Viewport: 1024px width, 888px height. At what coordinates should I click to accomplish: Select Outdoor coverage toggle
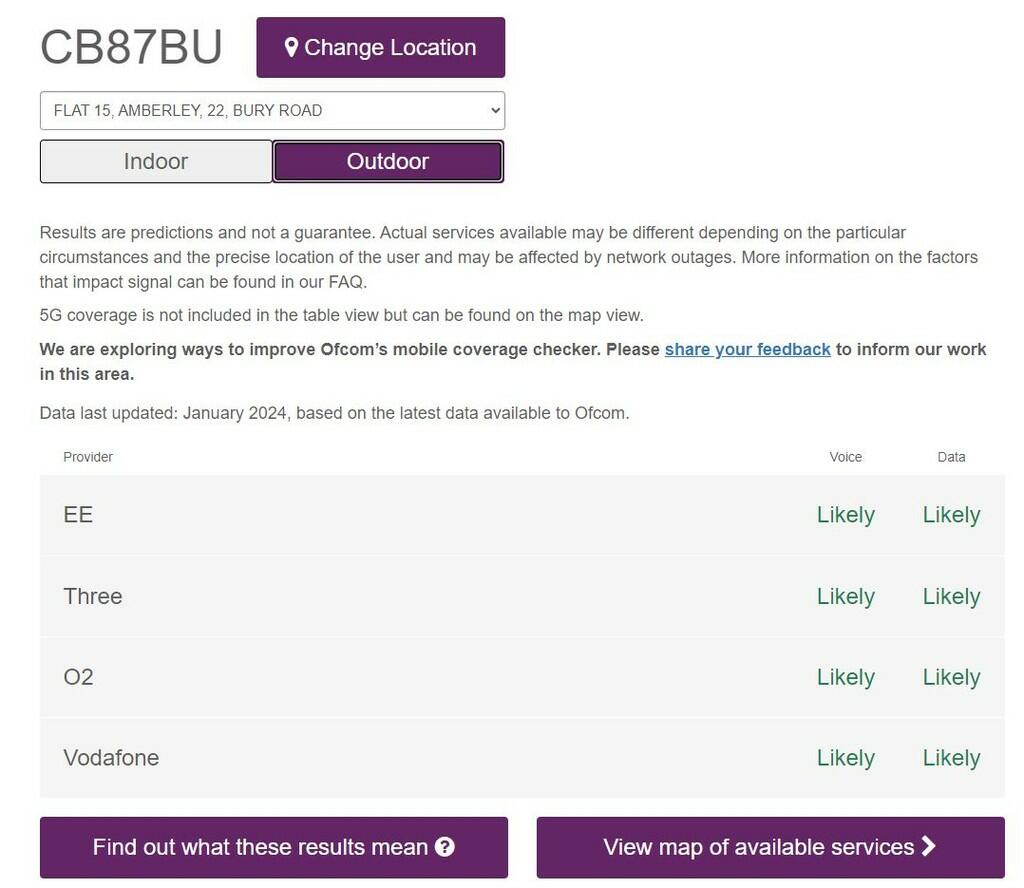pyautogui.click(x=388, y=161)
